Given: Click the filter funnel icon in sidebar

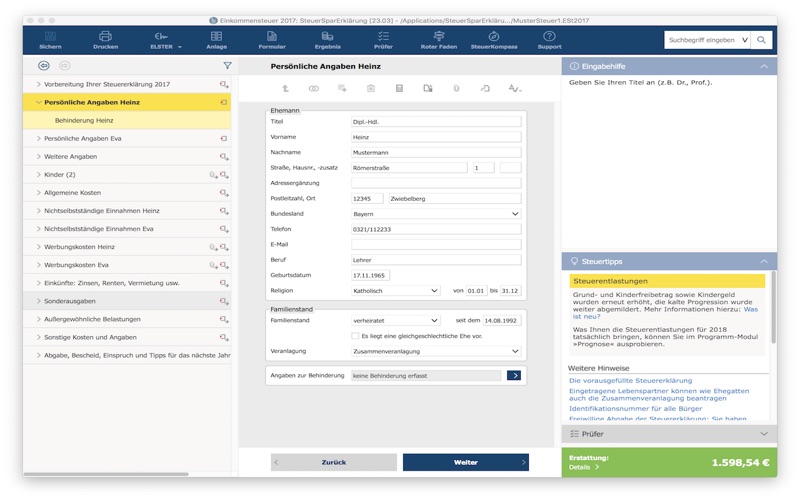Looking at the screenshot, I should tap(227, 66).
